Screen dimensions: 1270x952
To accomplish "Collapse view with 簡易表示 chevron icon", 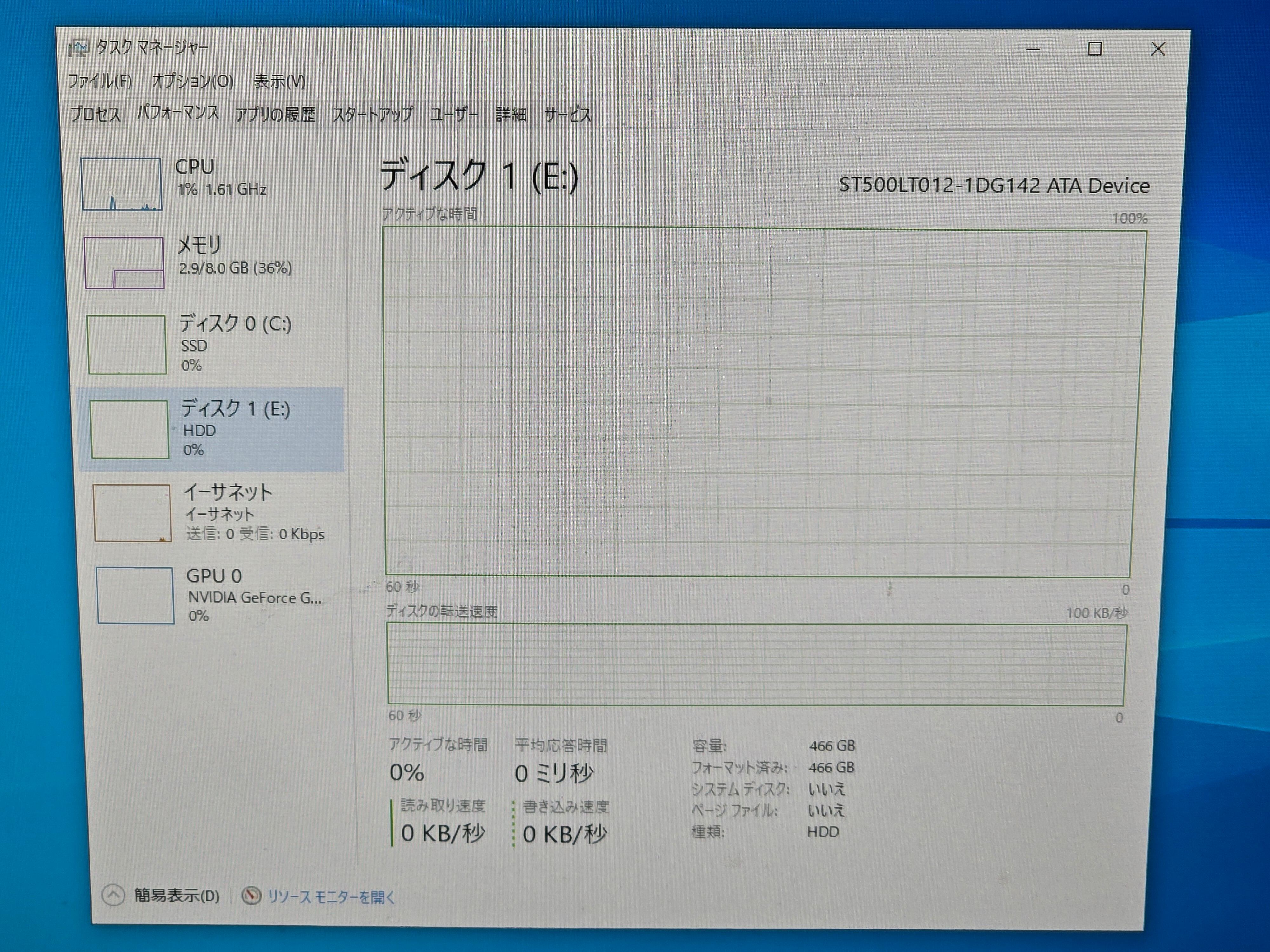I will pos(113,895).
